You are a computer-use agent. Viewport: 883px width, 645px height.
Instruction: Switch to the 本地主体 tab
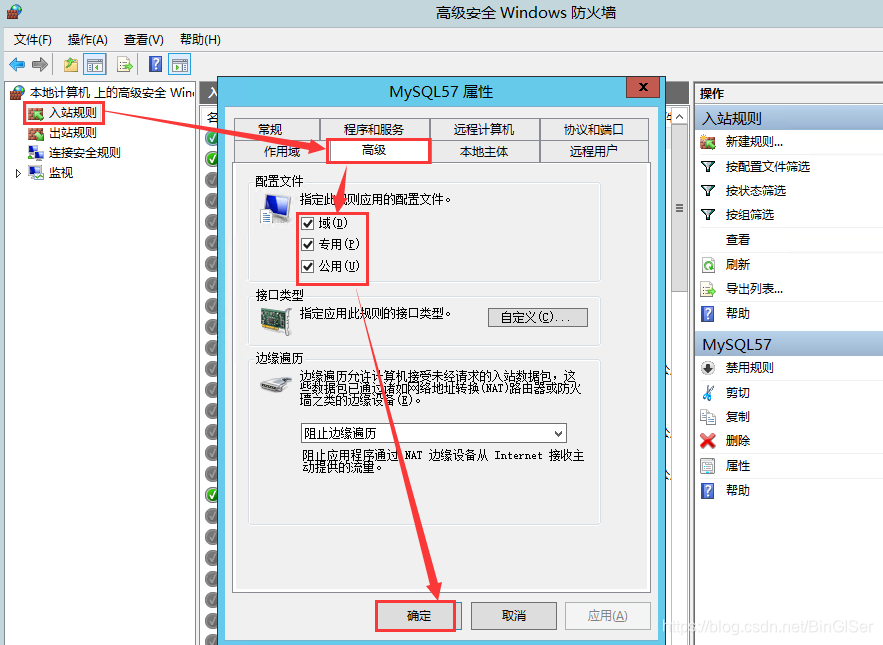click(x=484, y=152)
